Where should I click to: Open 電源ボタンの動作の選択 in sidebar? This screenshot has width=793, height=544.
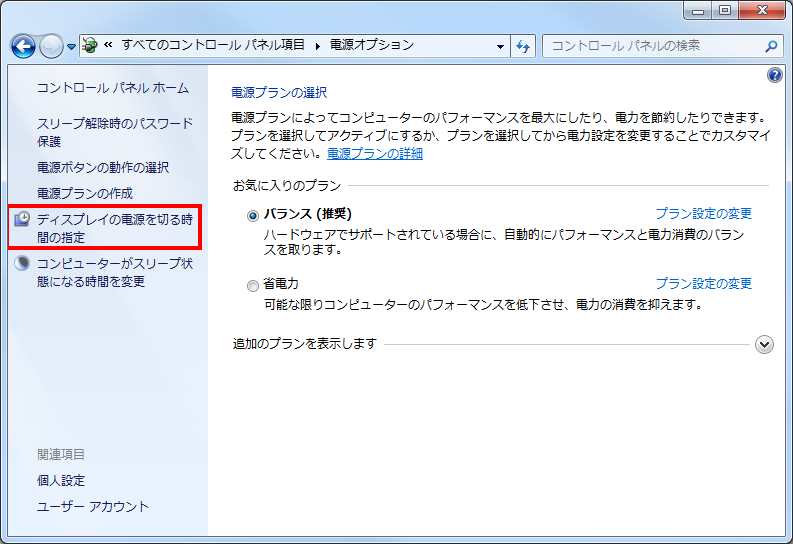tap(103, 168)
